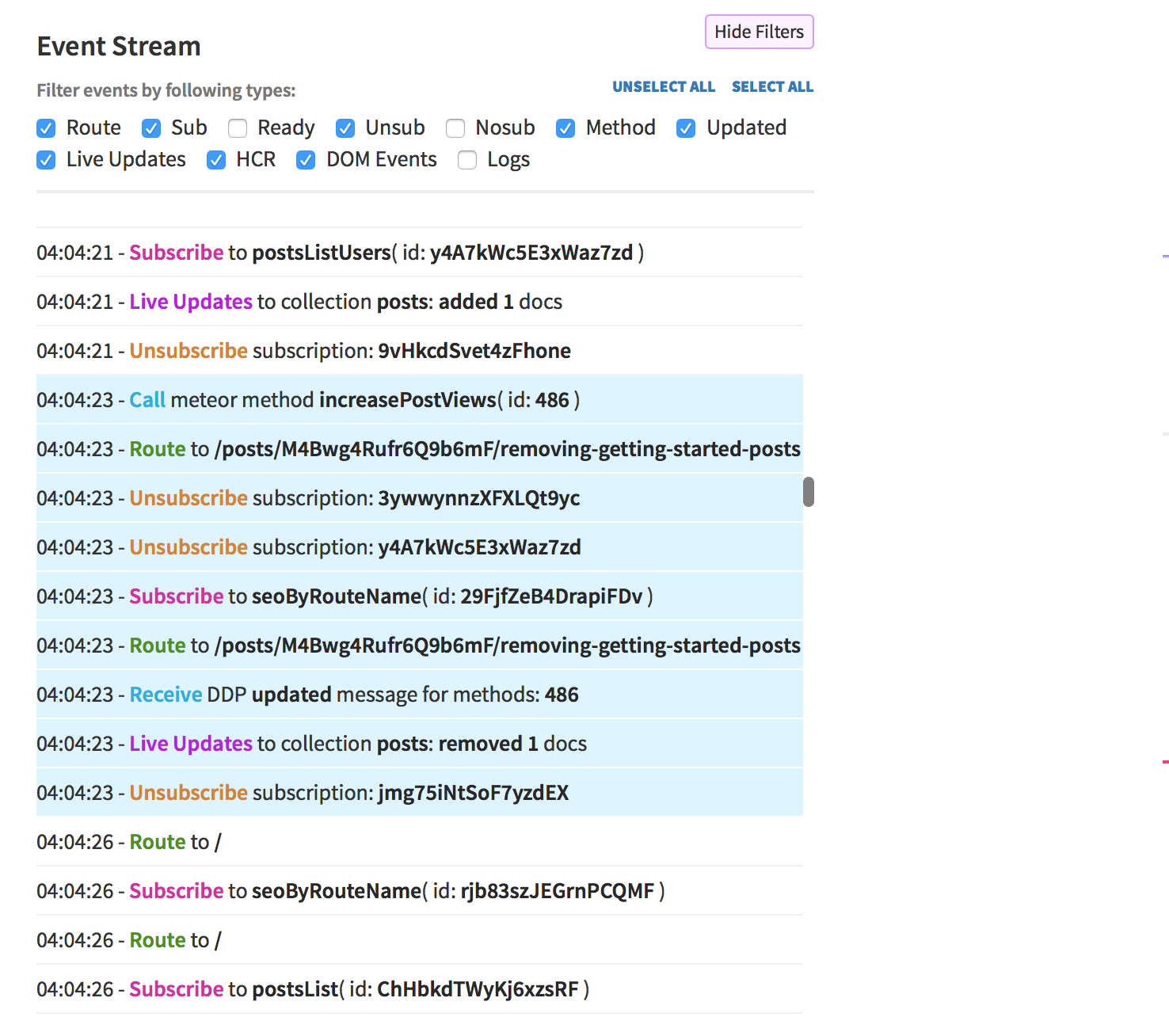Toggle the DOM Events filter checkbox
The height and width of the screenshot is (1036, 1169).
306,160
